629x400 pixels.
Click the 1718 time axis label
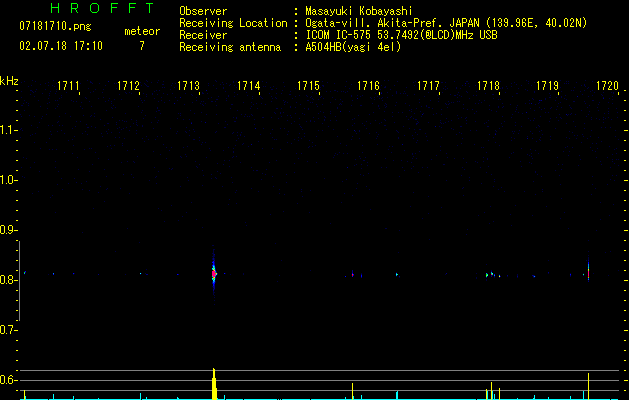(488, 85)
